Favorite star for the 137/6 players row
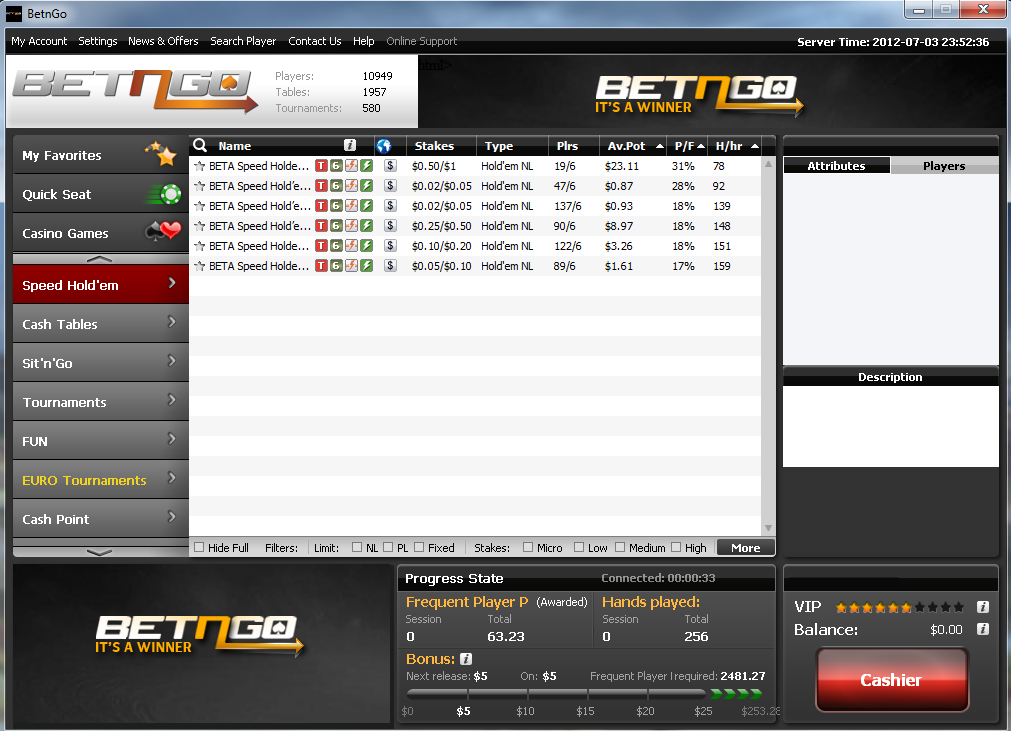Viewport: 1011px width, 731px height. (199, 206)
